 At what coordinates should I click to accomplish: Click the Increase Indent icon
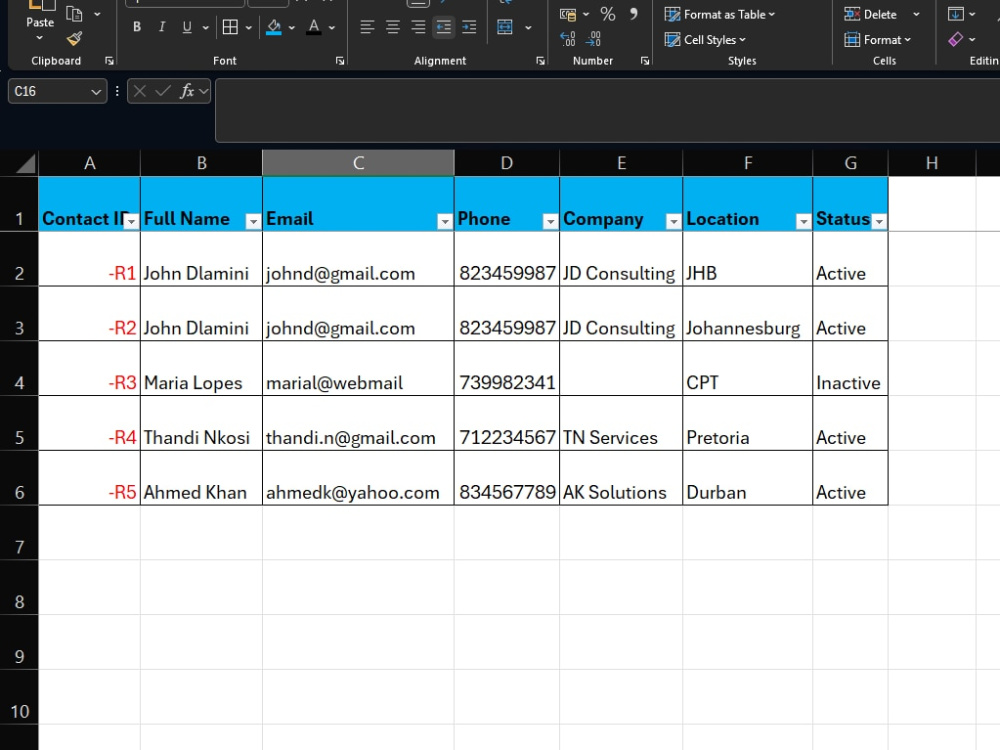tap(469, 27)
